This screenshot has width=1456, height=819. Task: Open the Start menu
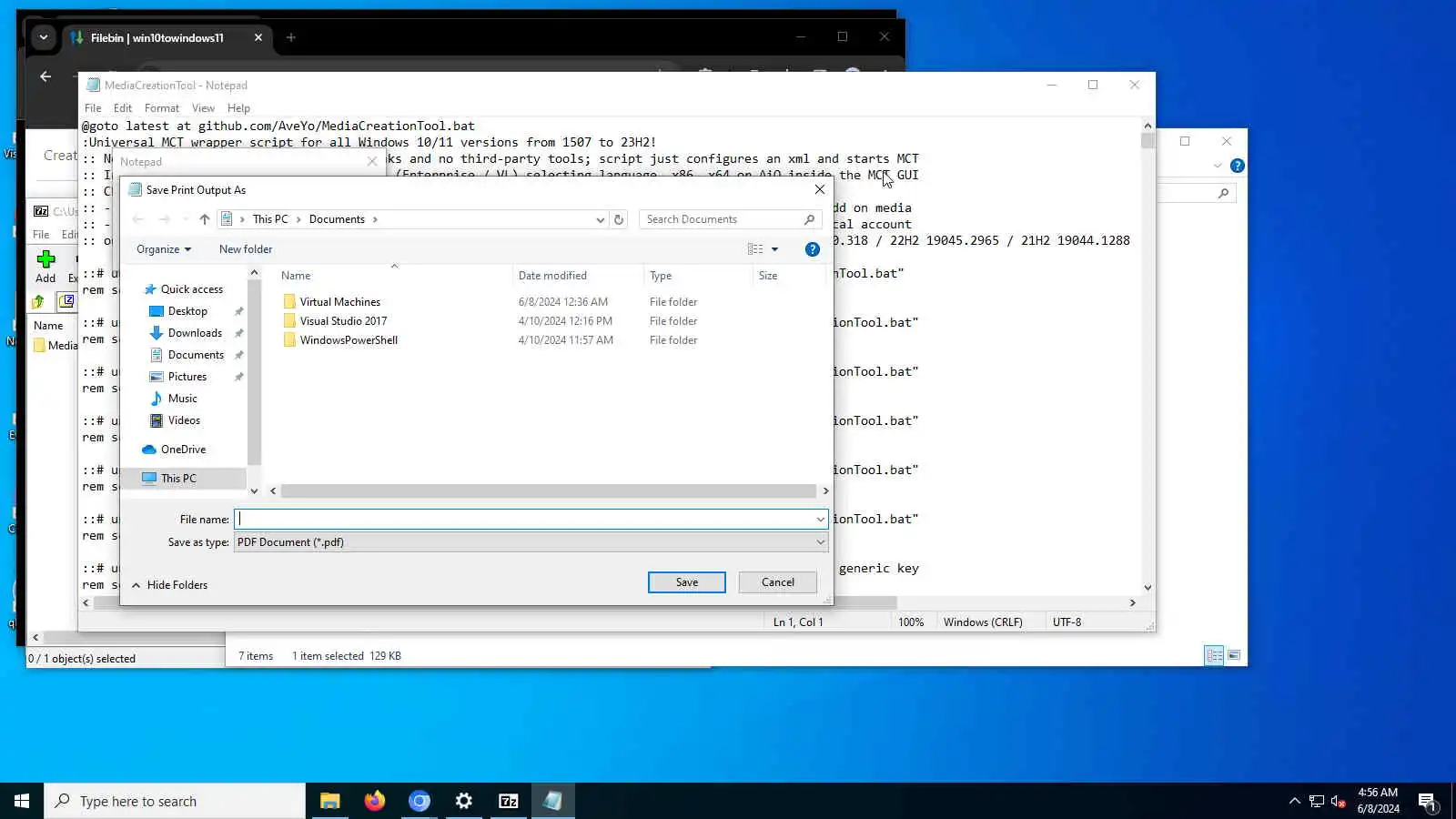coord(22,801)
